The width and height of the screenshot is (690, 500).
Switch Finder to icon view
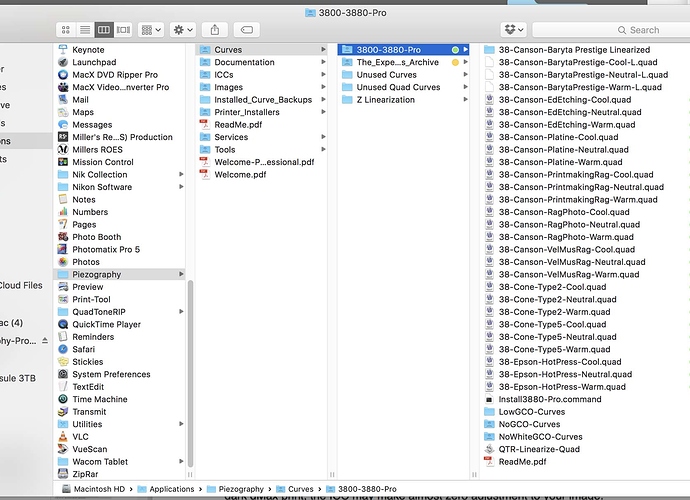point(66,30)
